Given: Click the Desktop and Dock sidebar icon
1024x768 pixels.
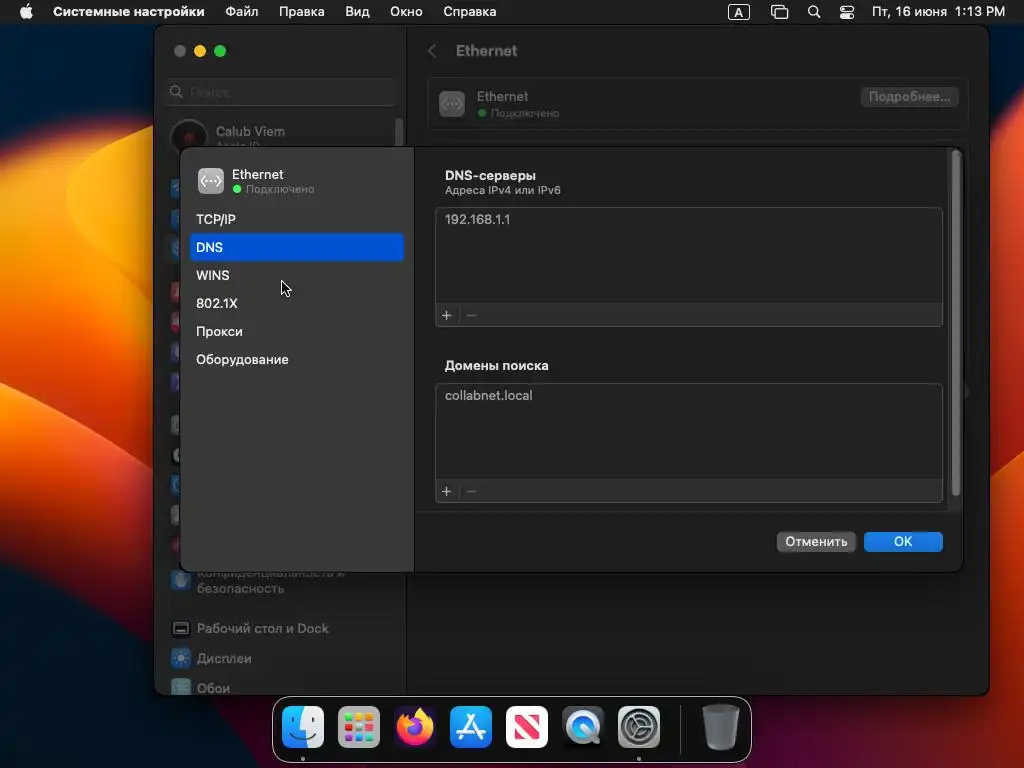Looking at the screenshot, I should [181, 628].
